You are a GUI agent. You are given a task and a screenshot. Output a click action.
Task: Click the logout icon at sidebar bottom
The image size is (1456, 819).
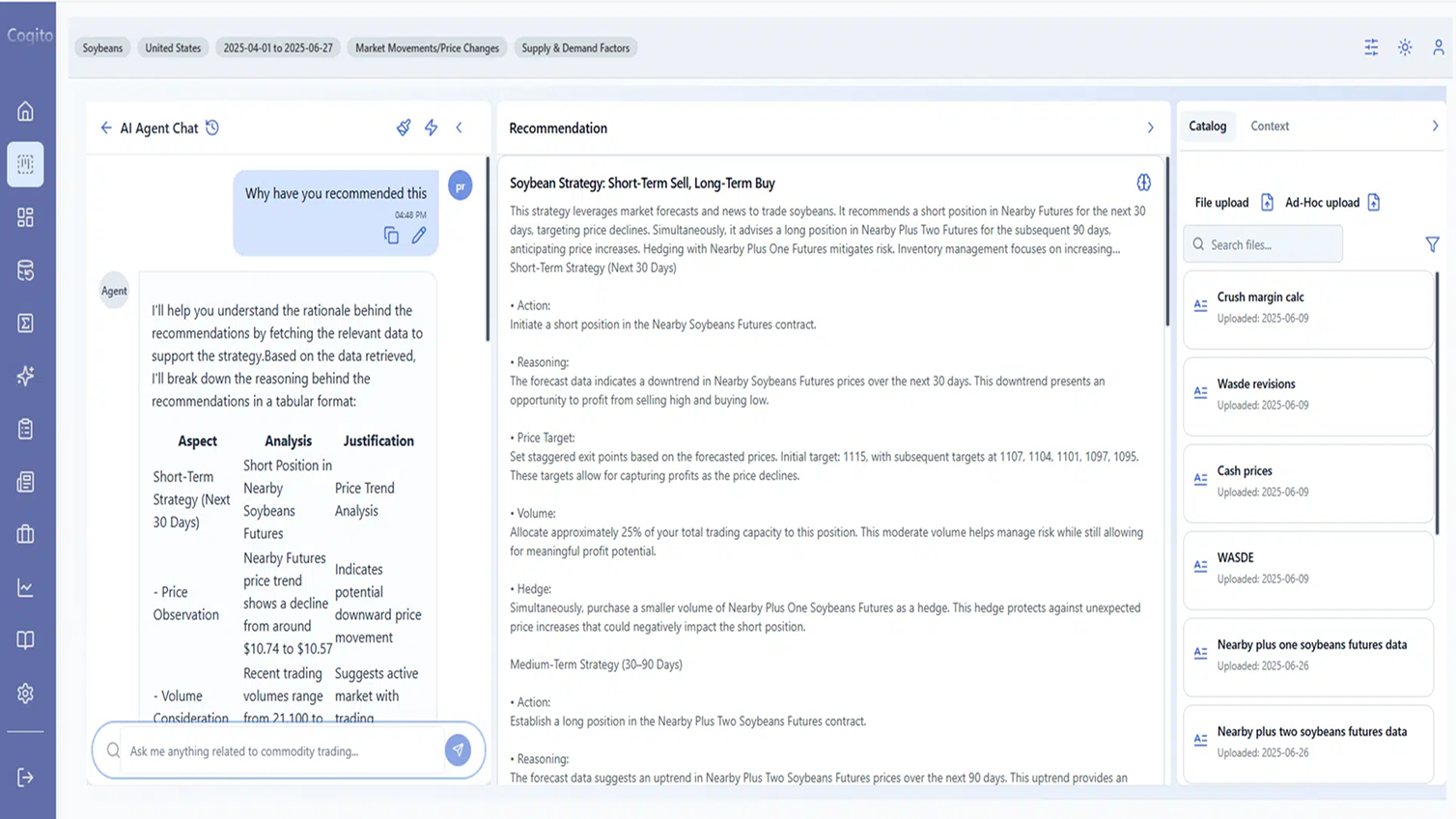click(26, 777)
